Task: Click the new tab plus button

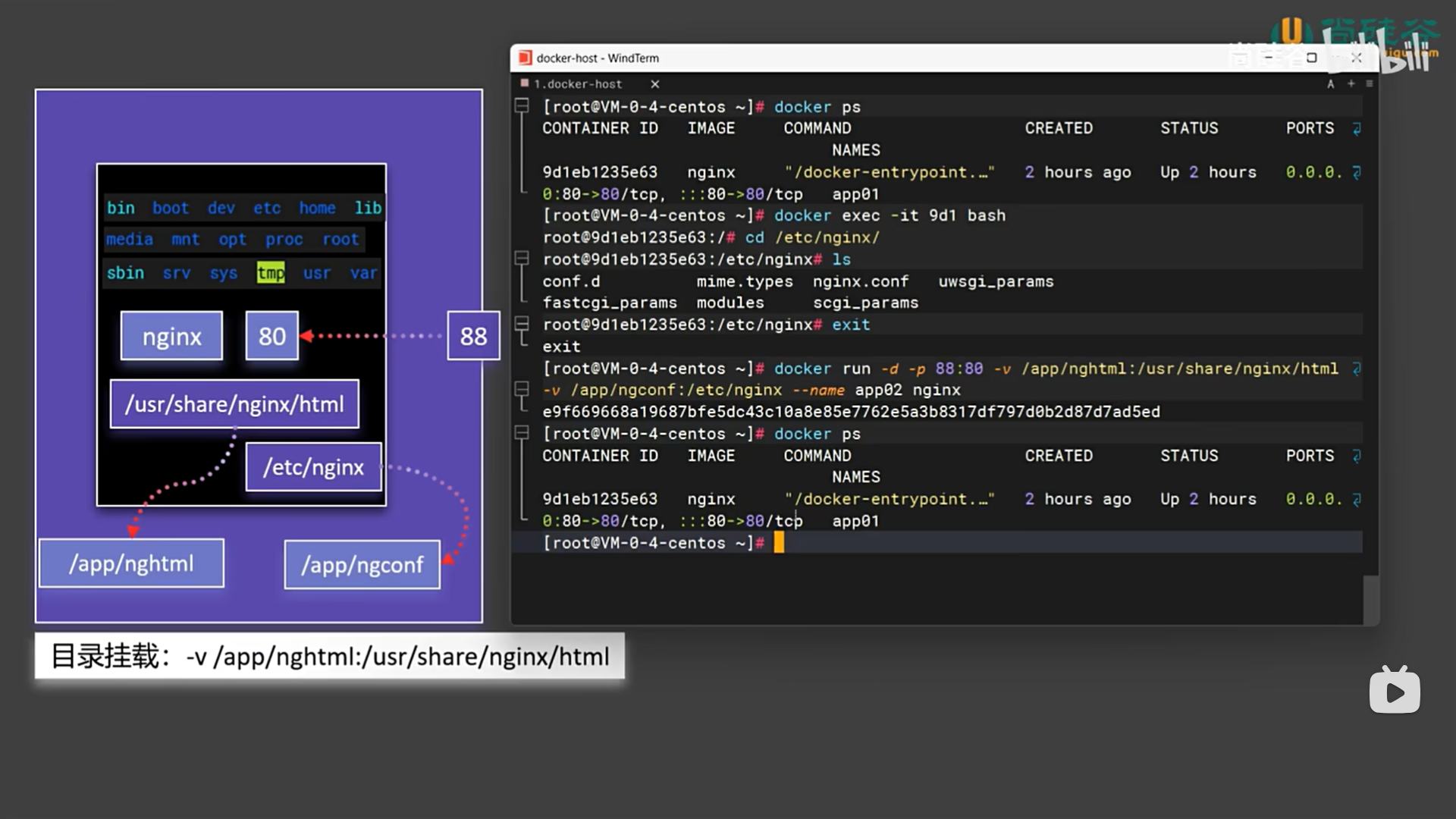Action: click(1349, 83)
